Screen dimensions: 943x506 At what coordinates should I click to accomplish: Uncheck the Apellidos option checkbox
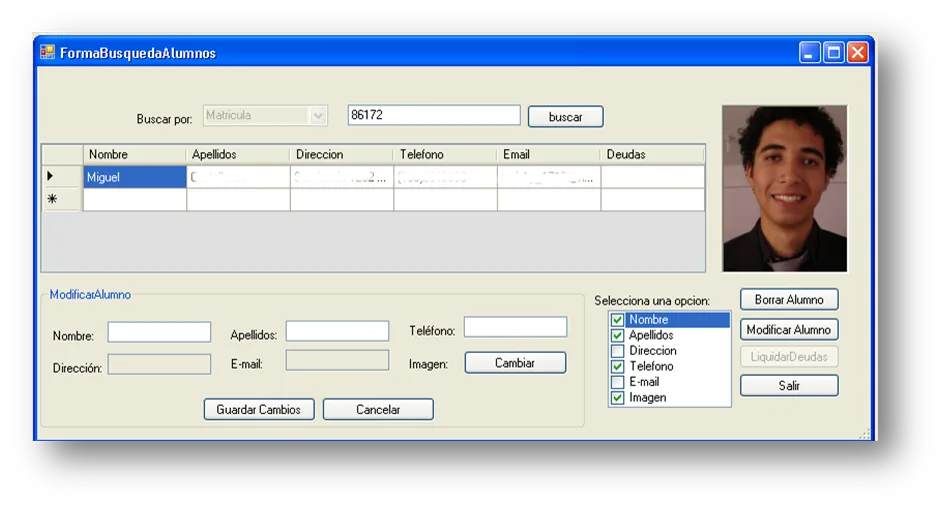tap(617, 335)
